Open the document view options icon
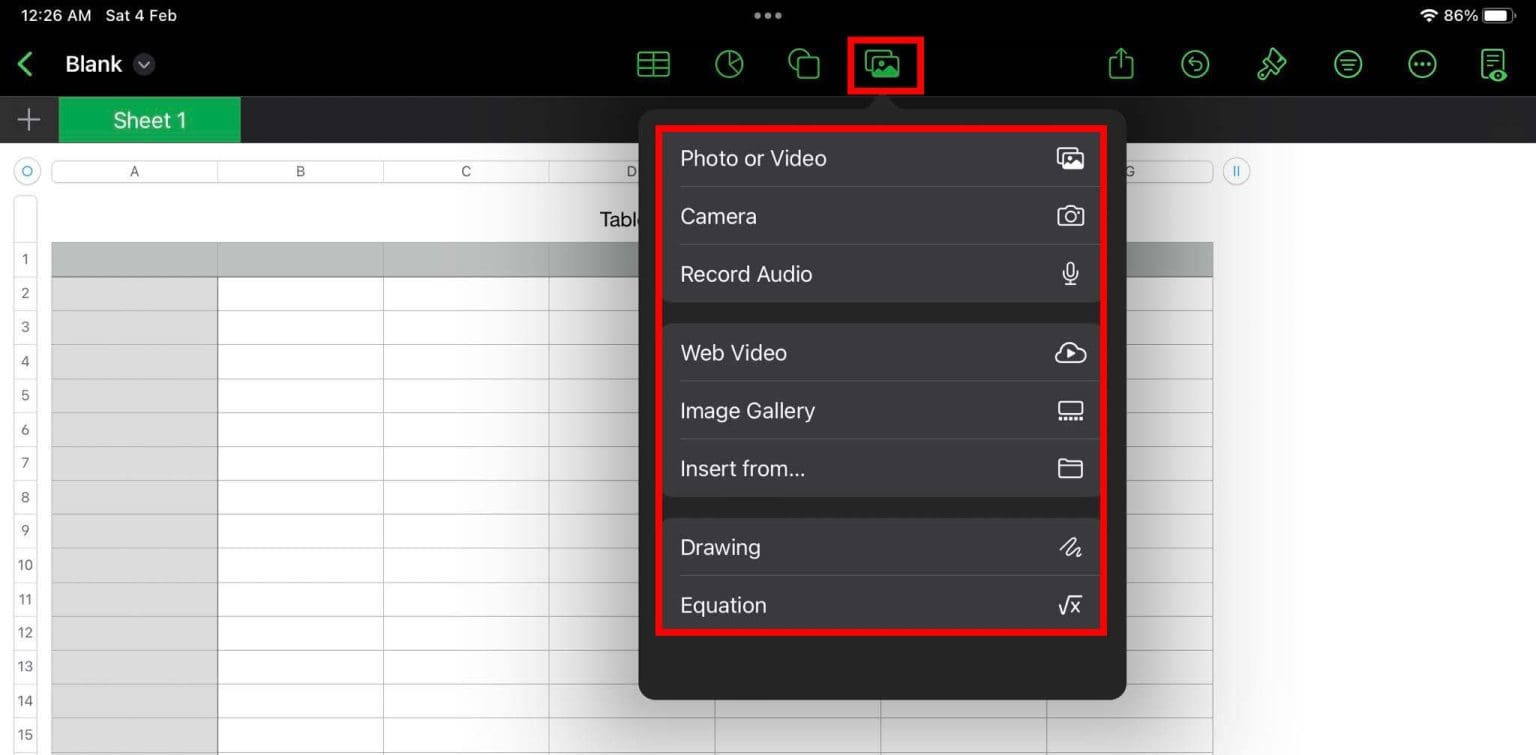The image size is (1536, 755). (1494, 63)
